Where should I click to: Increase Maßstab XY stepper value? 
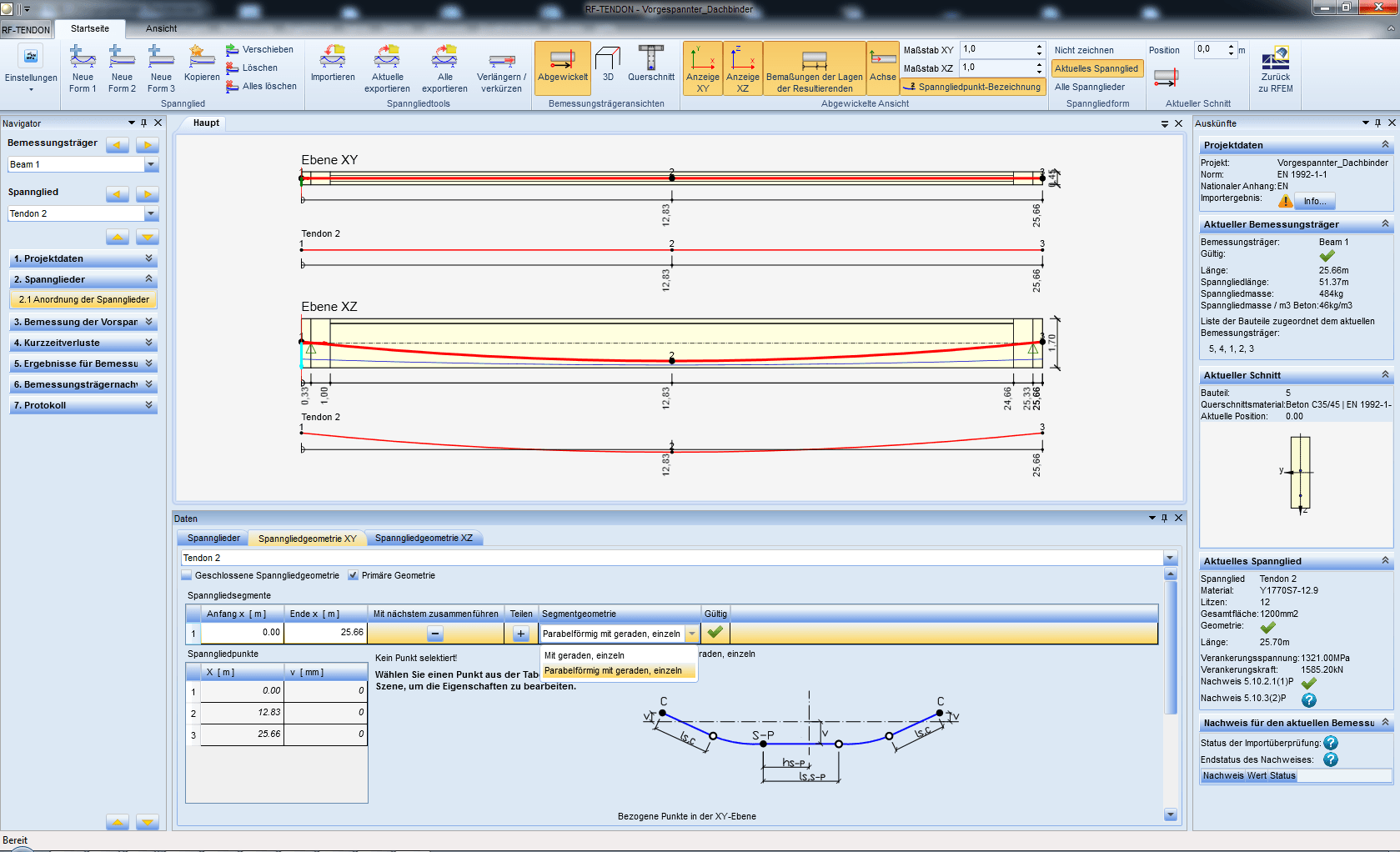point(1039,46)
